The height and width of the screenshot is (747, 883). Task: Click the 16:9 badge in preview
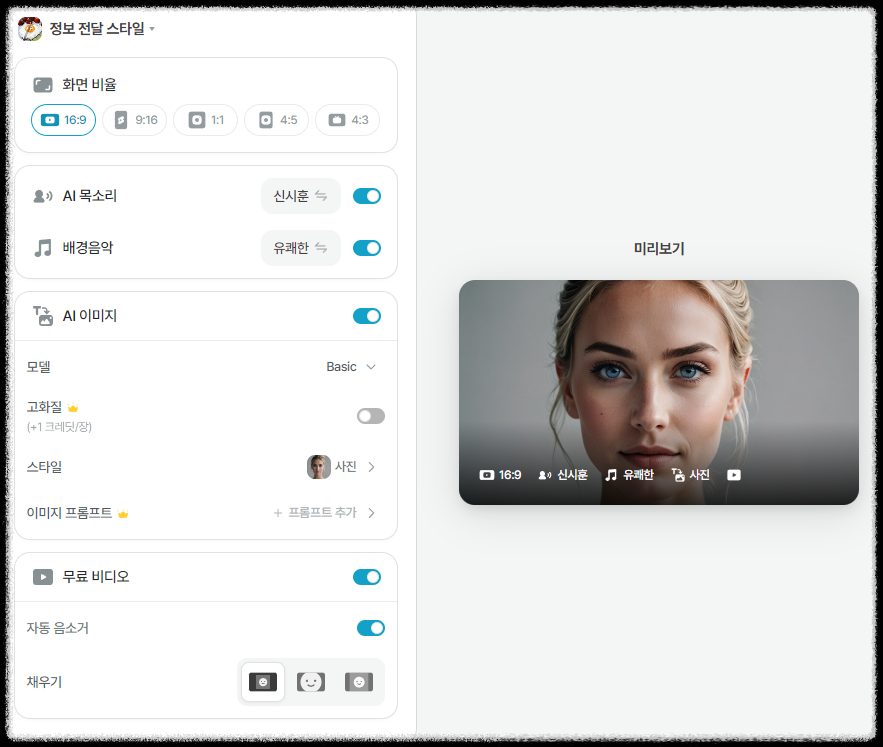coord(500,475)
